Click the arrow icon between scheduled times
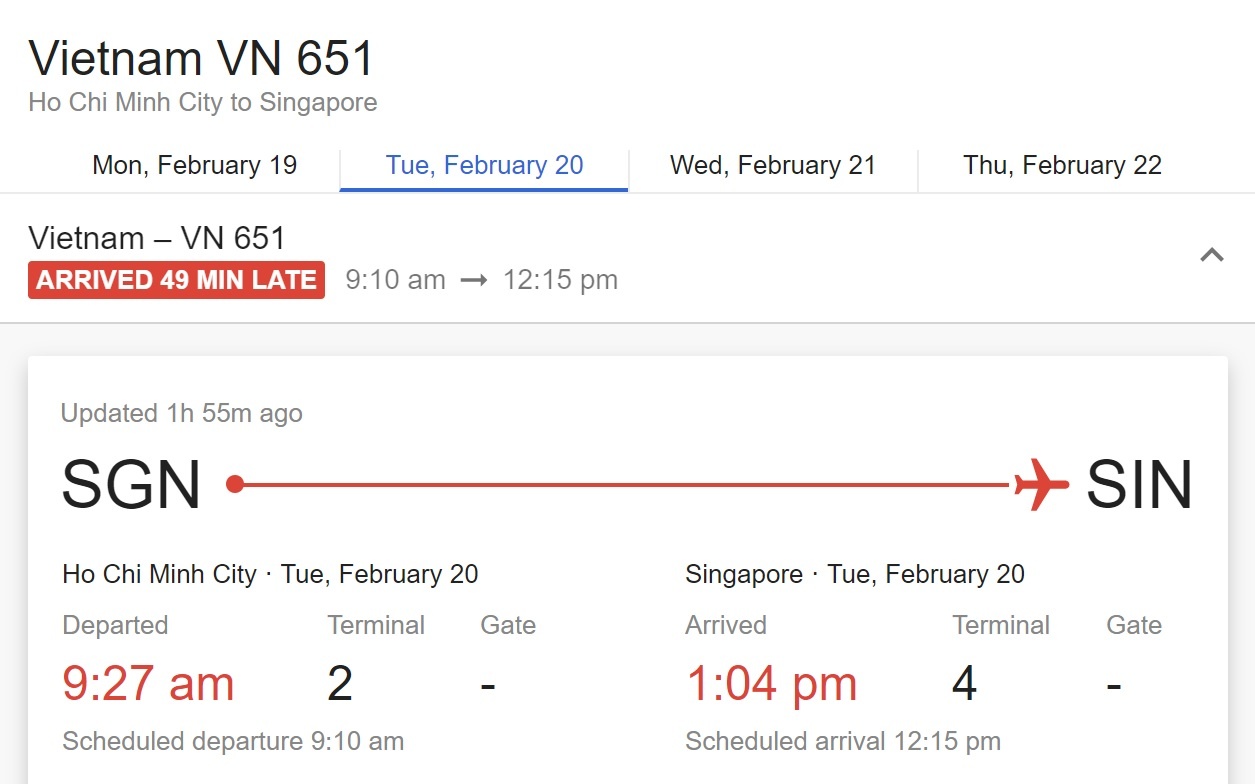The image size is (1255, 784). coord(473,280)
